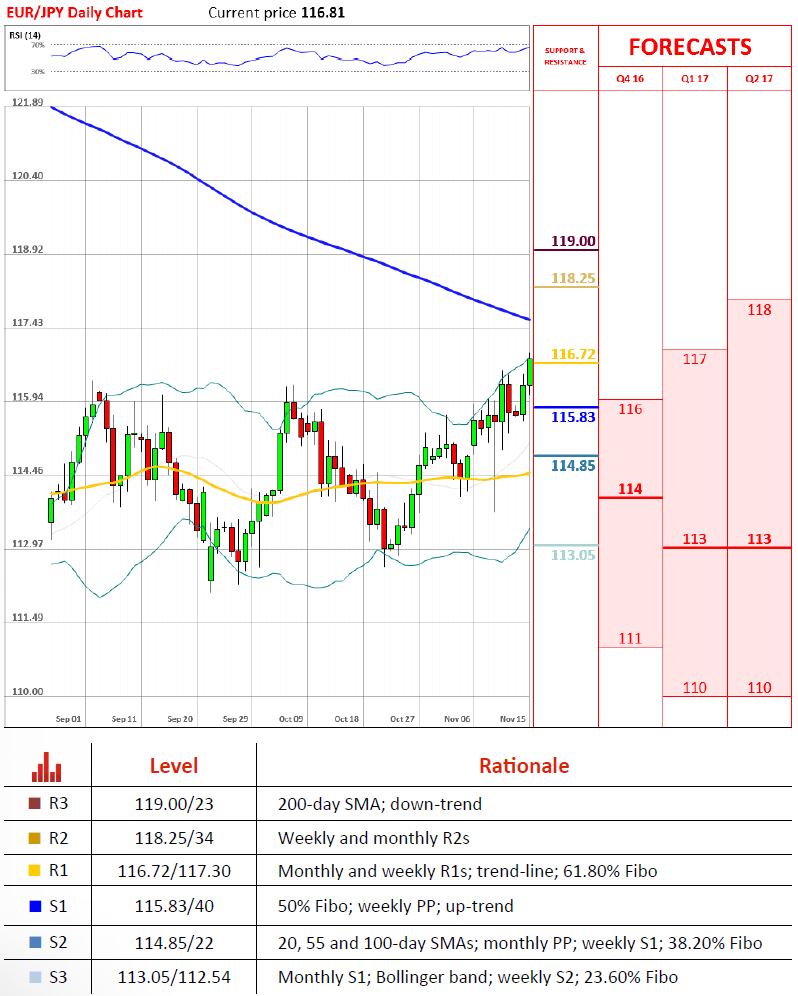Select the S2 steel blue swatch

[x=35, y=943]
